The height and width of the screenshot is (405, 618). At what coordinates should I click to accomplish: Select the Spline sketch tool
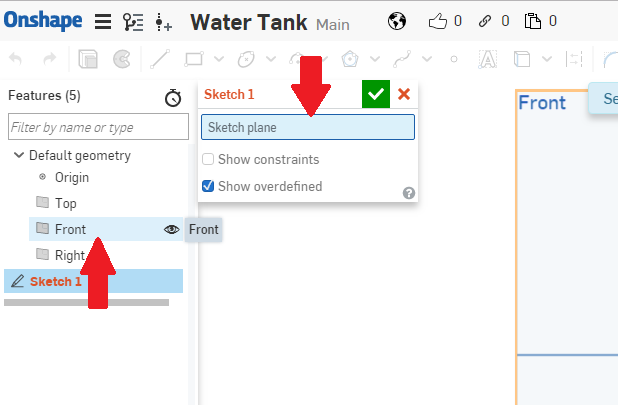pos(402,59)
